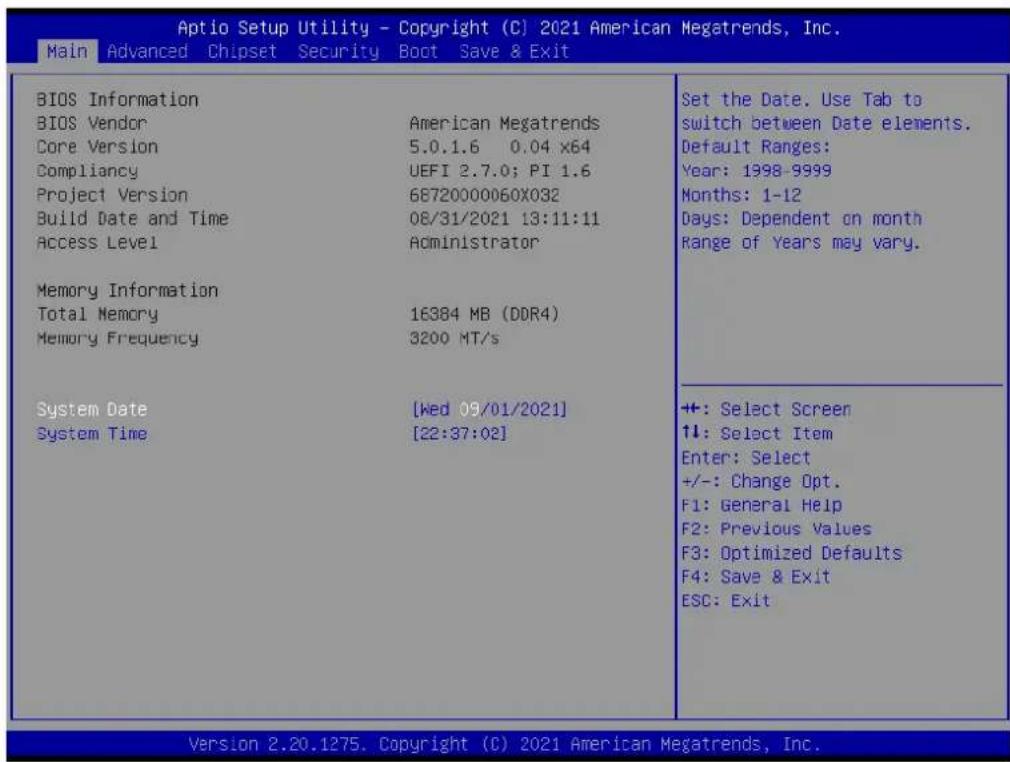Click the Administrator access value
The height and width of the screenshot is (762, 1010).
[x=474, y=242]
